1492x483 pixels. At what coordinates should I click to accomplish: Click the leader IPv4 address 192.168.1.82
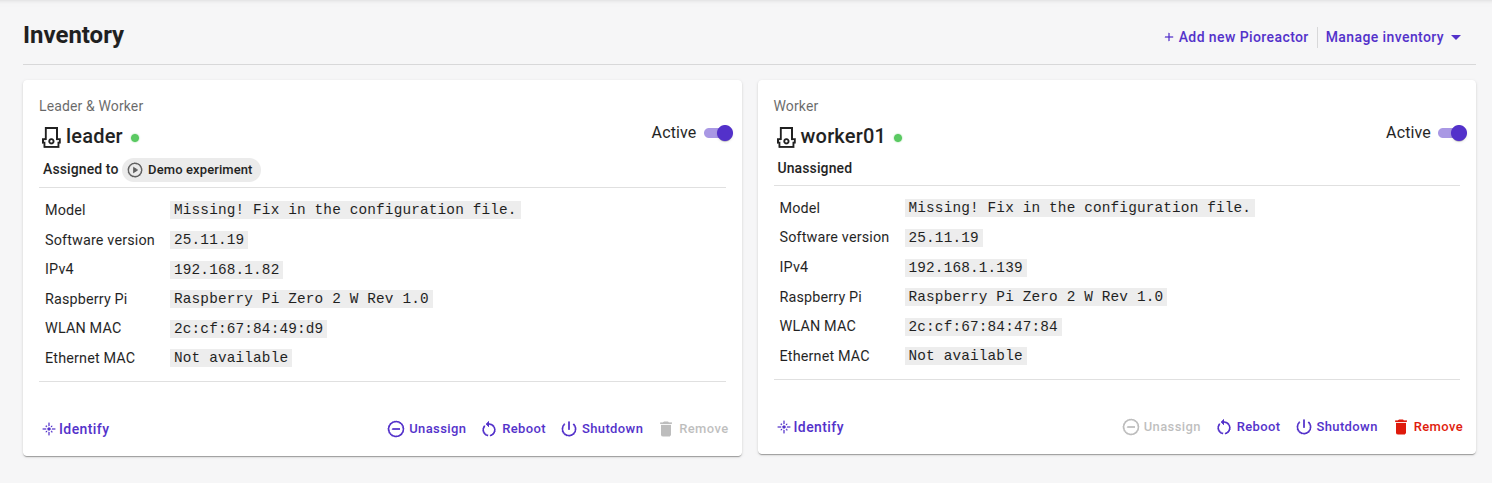coord(227,269)
